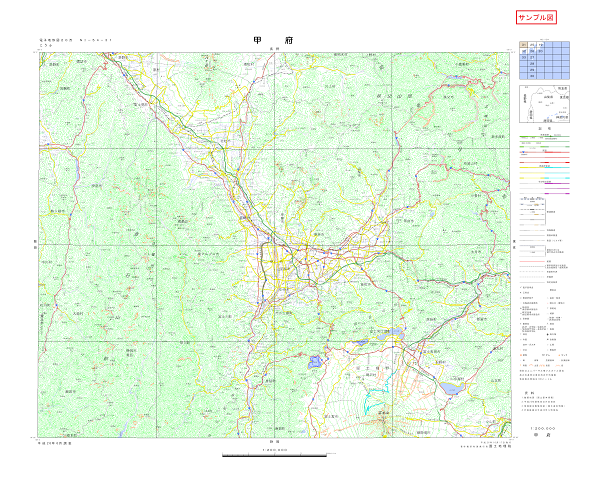Click the 1:200,000 scale text
Screen dimensions: 604x479
coord(542,428)
